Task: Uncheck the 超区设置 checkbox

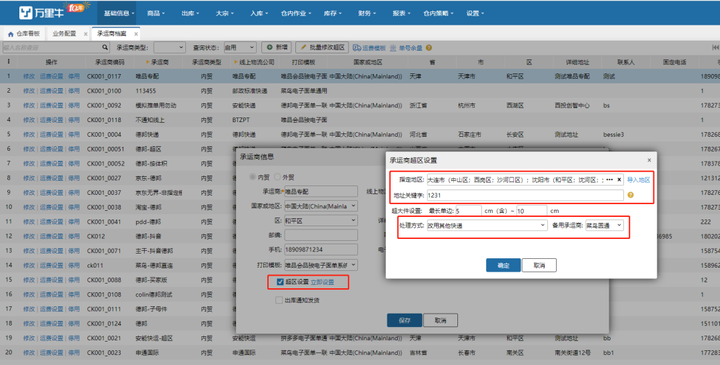Action: [x=280, y=282]
